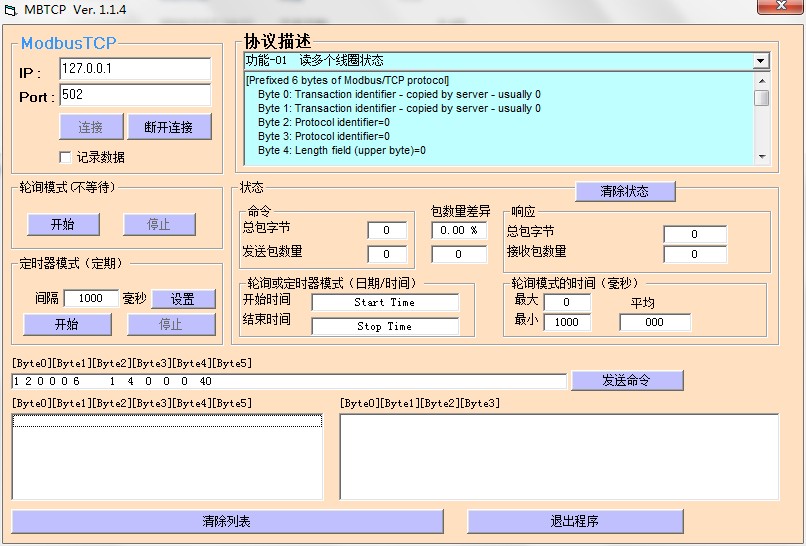Click the 协议描述 heading

pos(278,41)
